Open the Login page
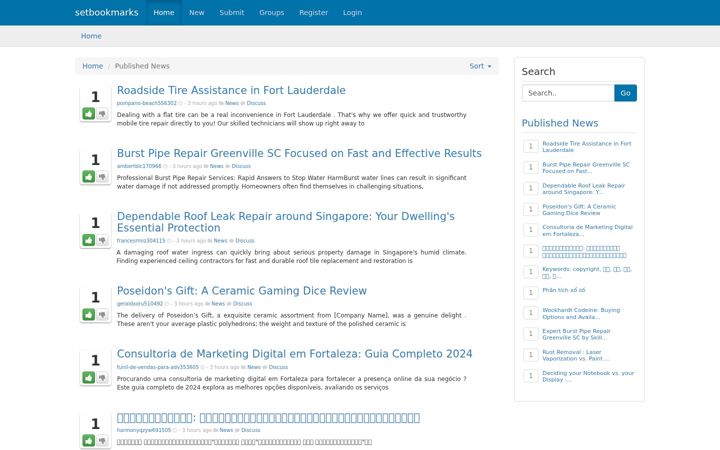 pyautogui.click(x=352, y=12)
